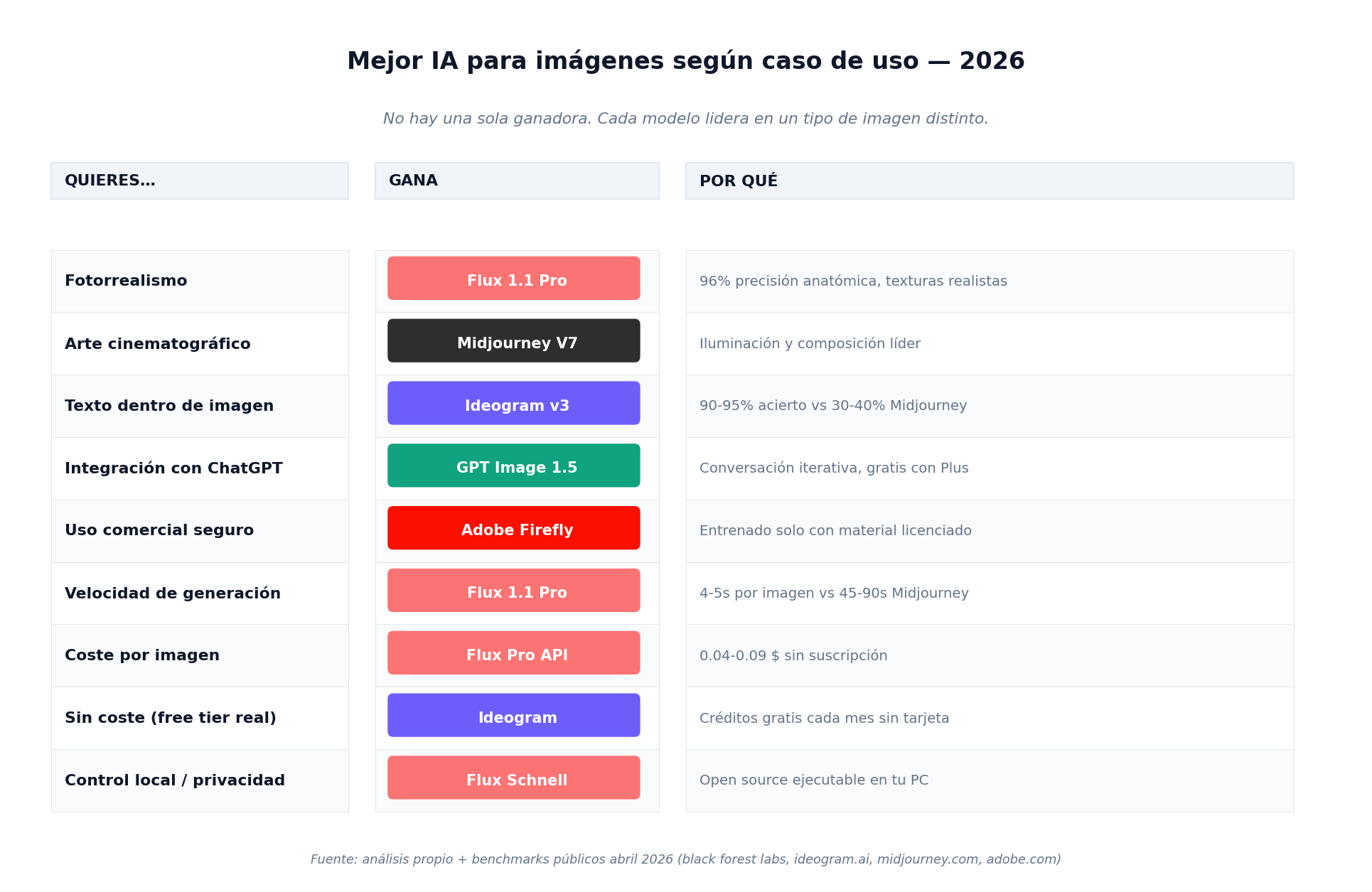This screenshot has height=892, width=1372.
Task: Click the 'Sin coste (free tier real)' label
Action: pyautogui.click(x=171, y=718)
